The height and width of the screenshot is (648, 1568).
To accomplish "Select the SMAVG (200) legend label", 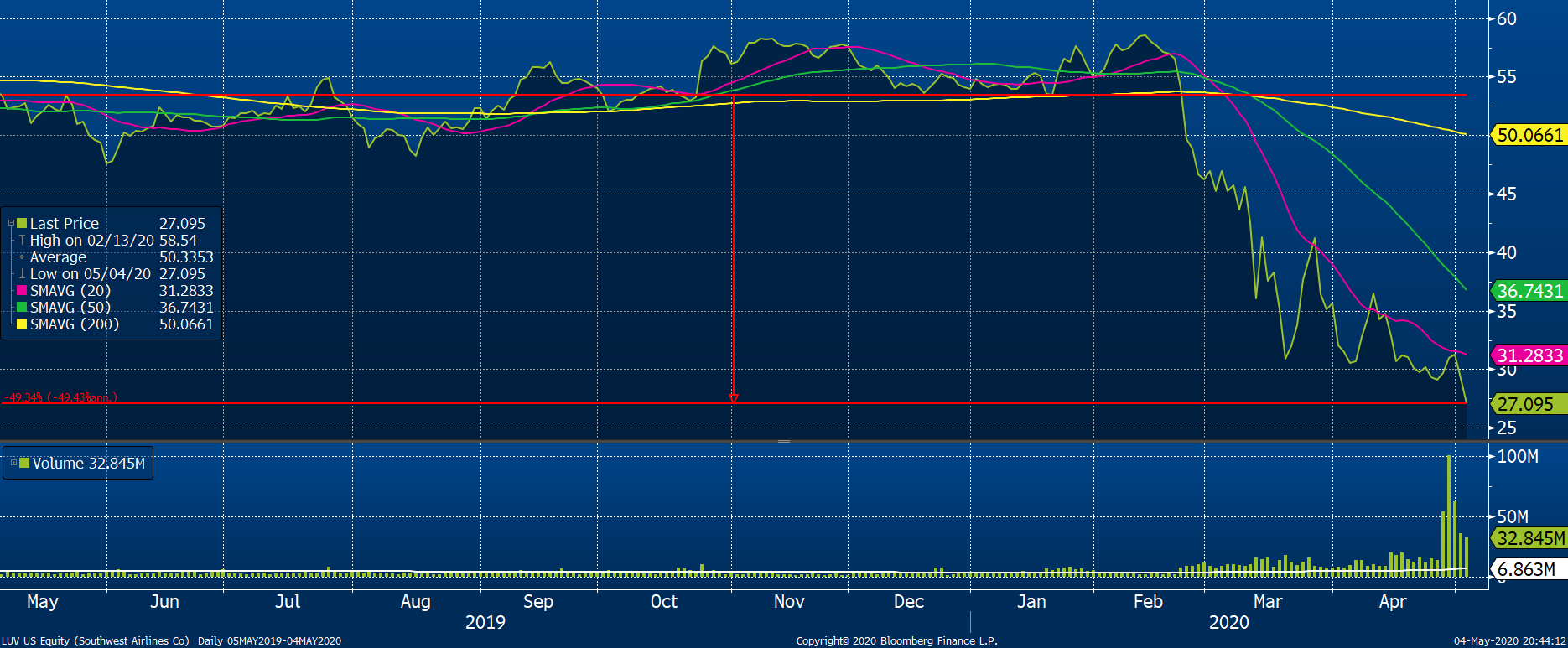I will click(75, 324).
